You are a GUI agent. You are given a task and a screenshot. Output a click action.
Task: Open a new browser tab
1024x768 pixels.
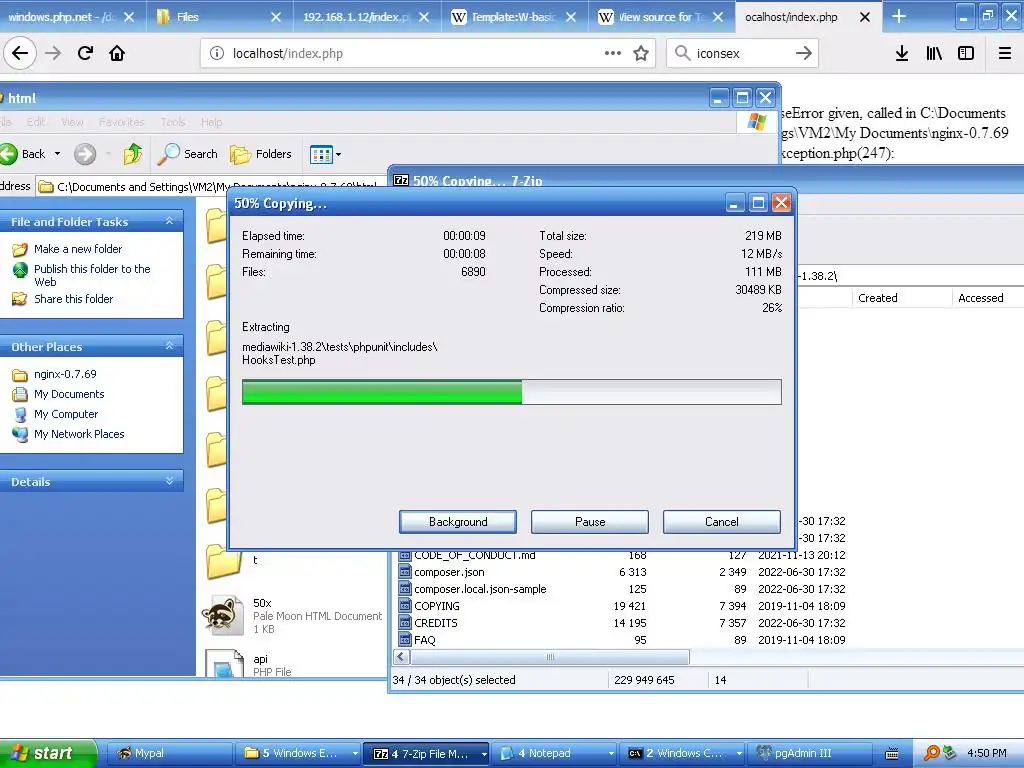(x=899, y=16)
